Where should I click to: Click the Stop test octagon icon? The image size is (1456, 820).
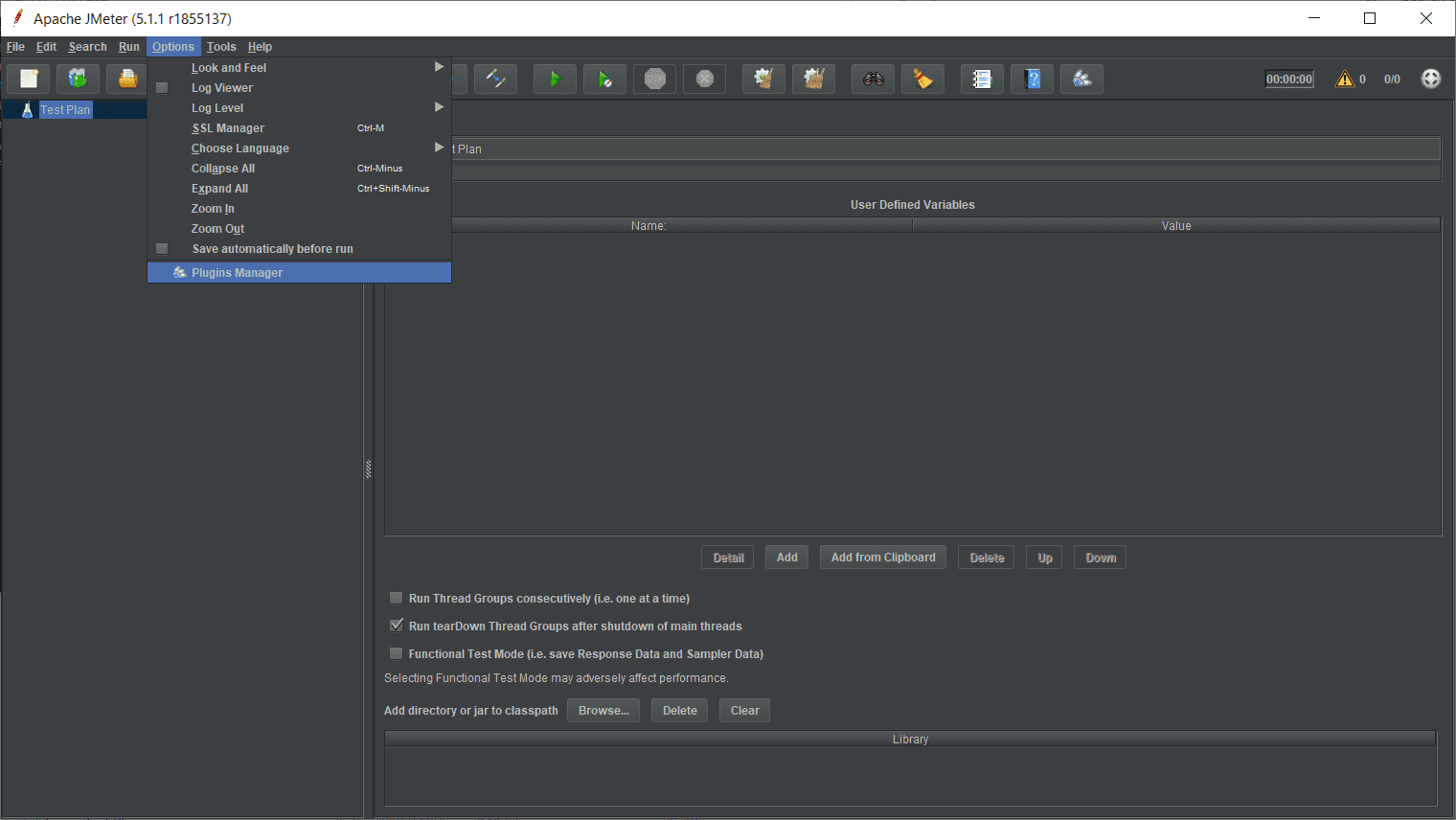click(x=655, y=79)
